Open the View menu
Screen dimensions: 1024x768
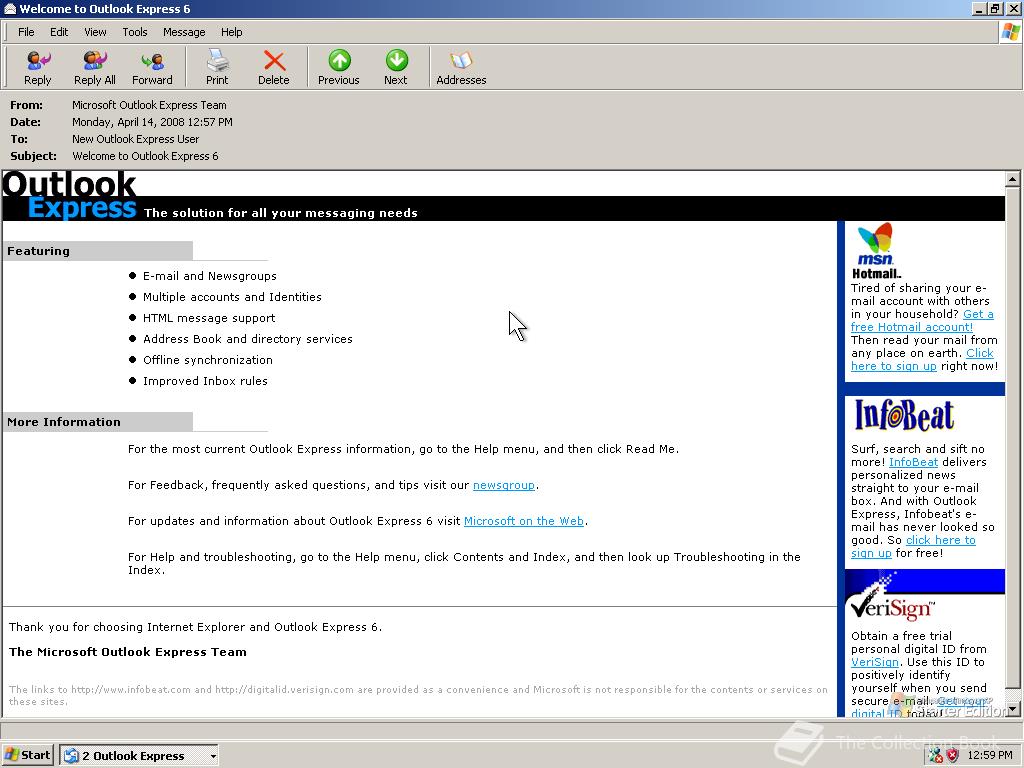(x=95, y=32)
